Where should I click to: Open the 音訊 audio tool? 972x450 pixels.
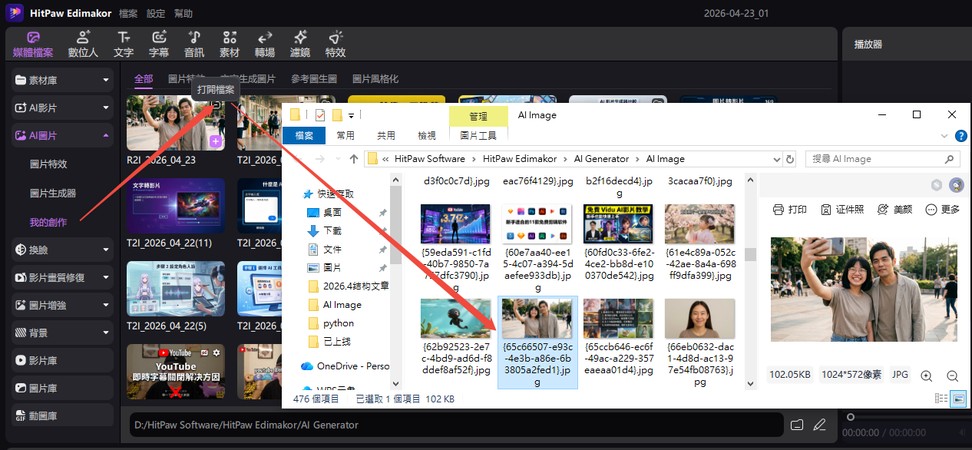point(194,45)
